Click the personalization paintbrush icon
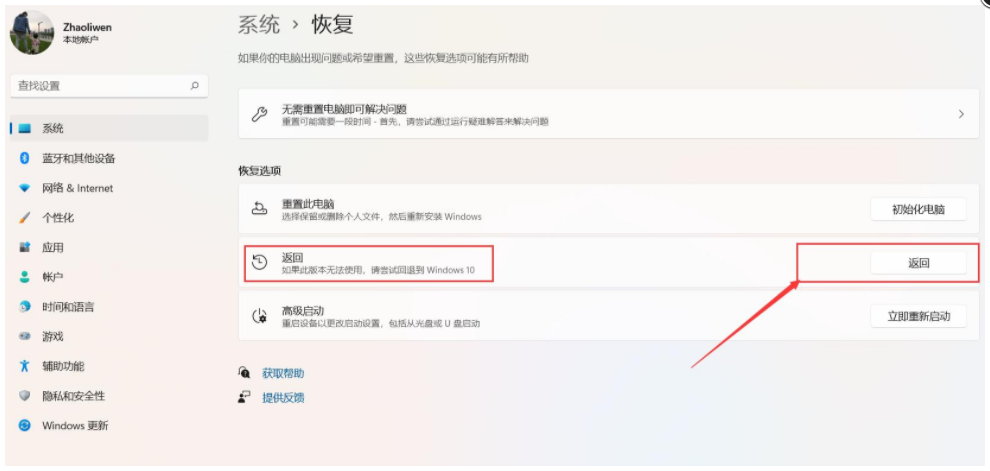 point(25,218)
